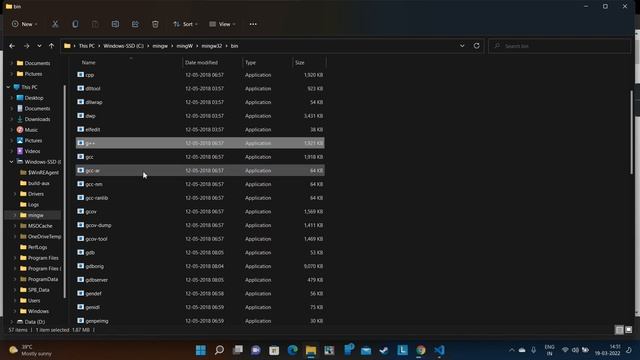The height and width of the screenshot is (360, 640).
Task: Open taskbar Search
Action: pos(219,350)
